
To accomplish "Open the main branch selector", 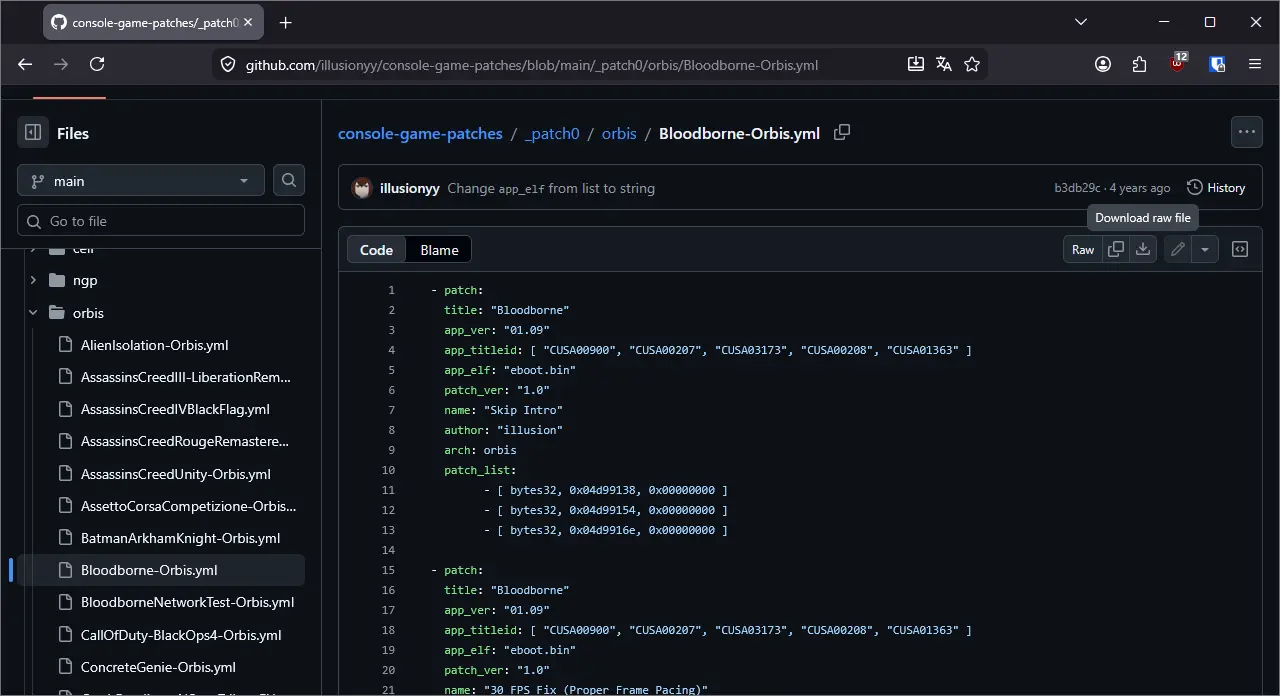I will 141,181.
